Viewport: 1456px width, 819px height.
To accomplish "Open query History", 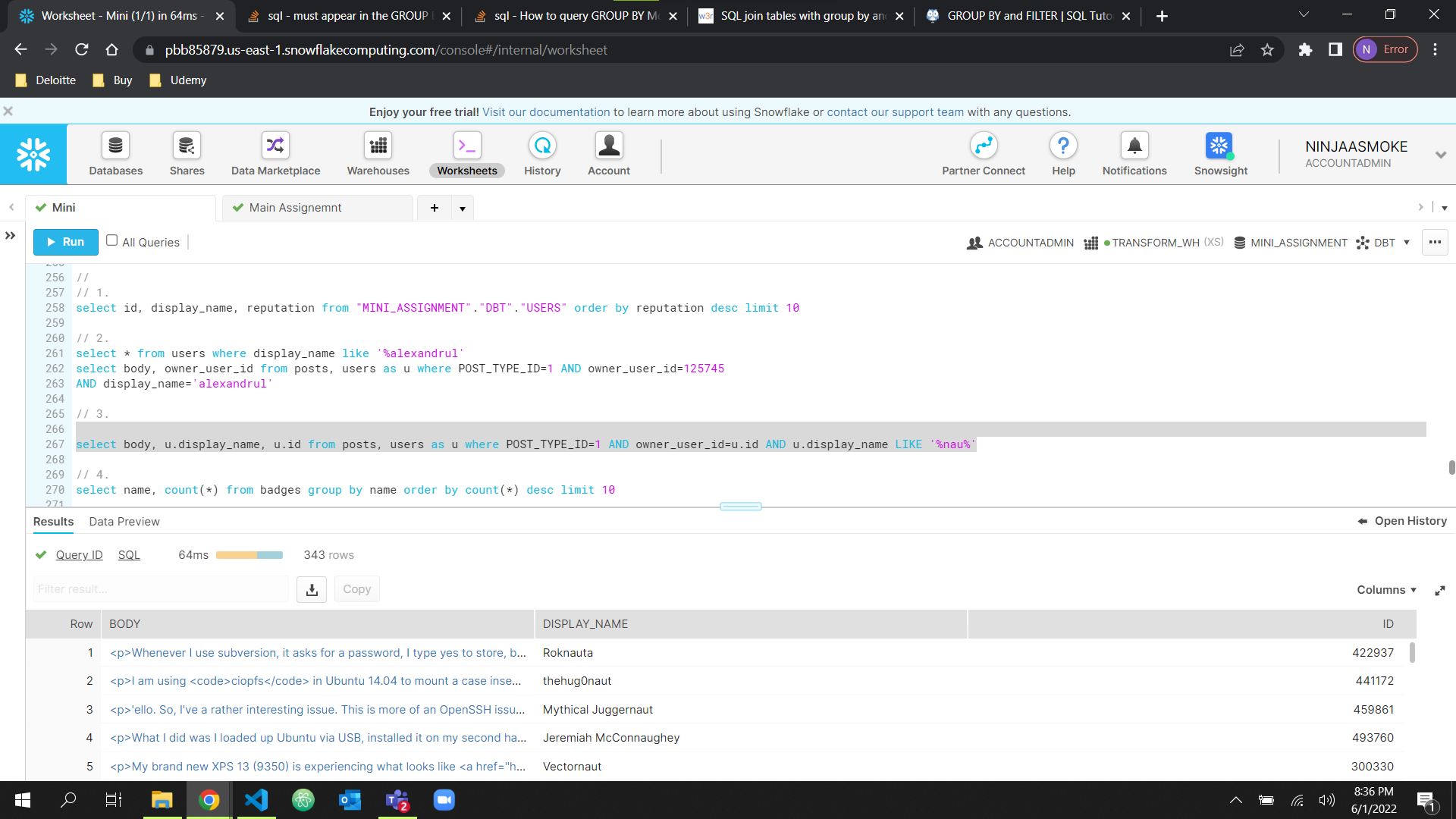I will 541,153.
